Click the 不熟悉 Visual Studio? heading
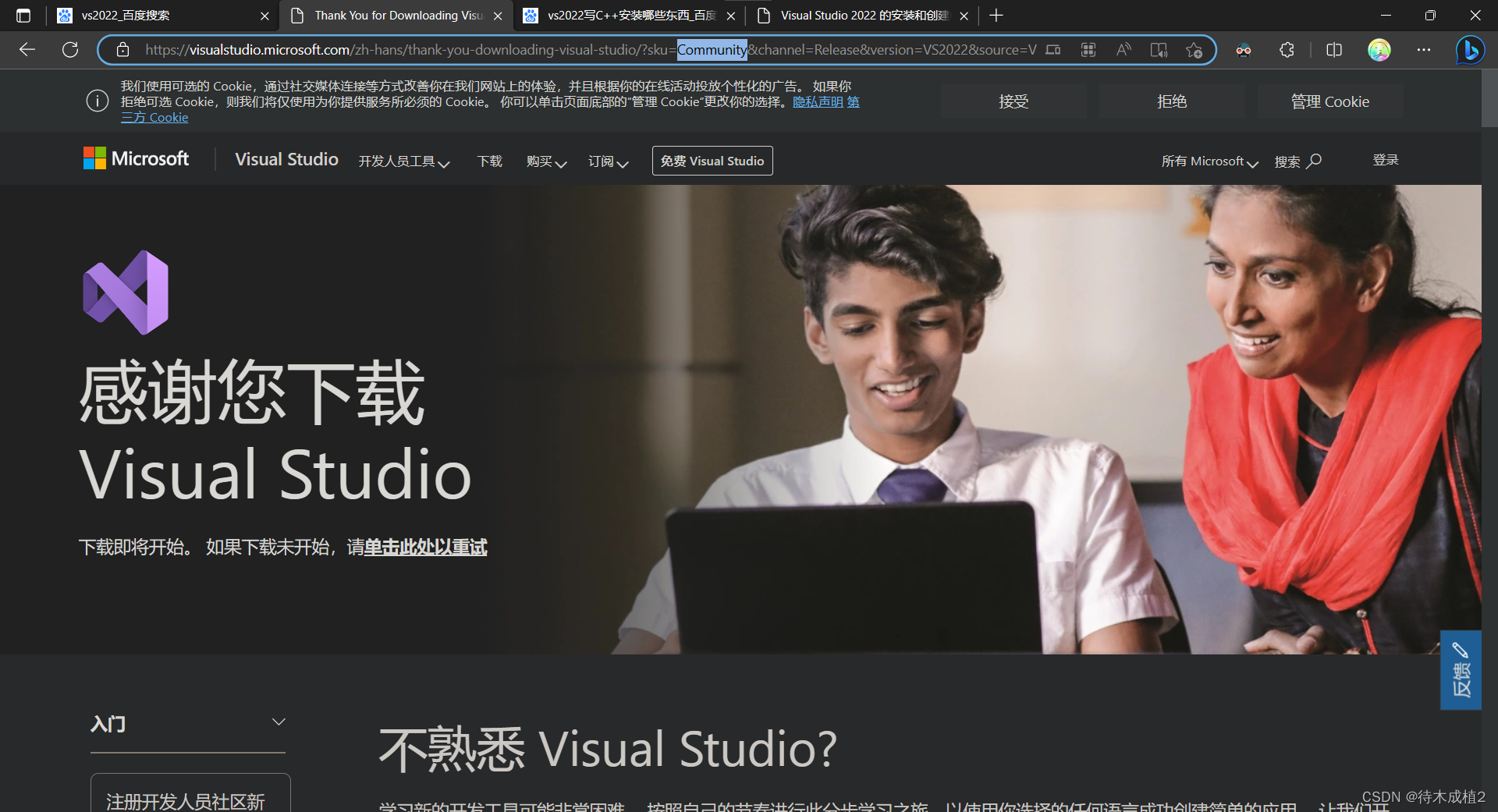Screen dimensions: 1498x812 [x=607, y=749]
